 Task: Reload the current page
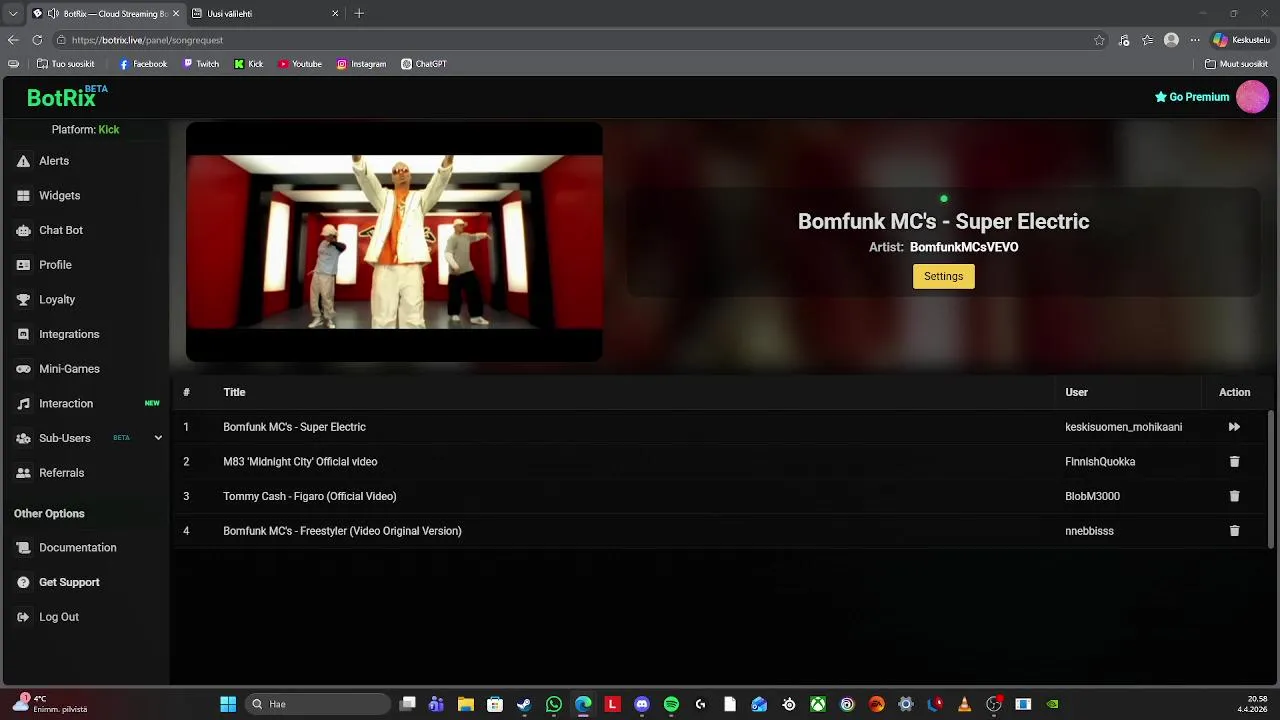(x=37, y=40)
